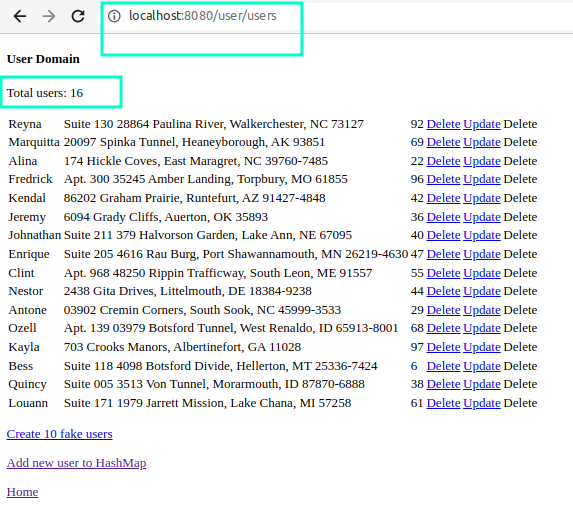Delete user Johnathan via the Delete link
The image size is (573, 511).
pos(443,235)
